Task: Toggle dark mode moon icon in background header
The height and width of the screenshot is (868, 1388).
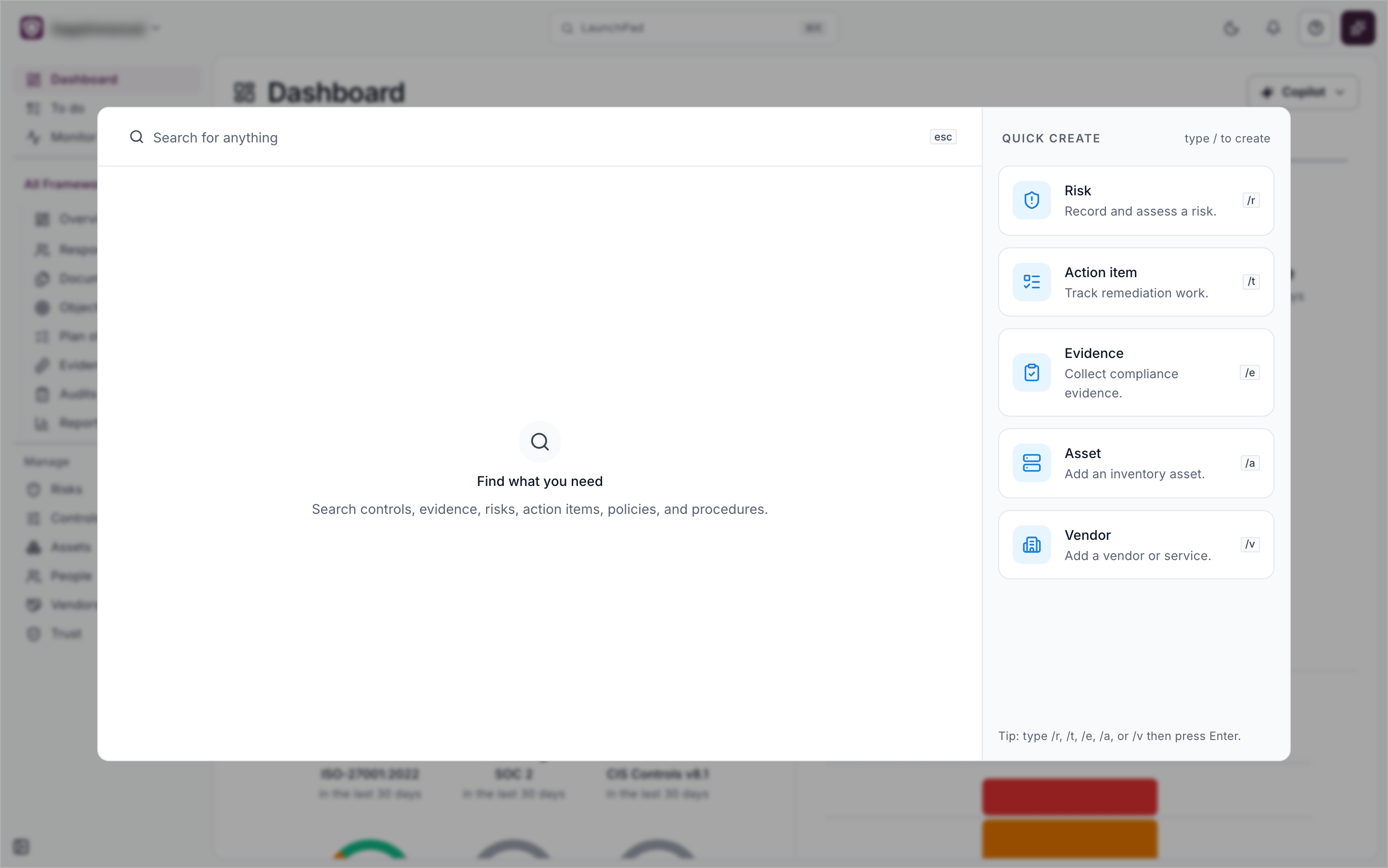Action: click(1231, 28)
